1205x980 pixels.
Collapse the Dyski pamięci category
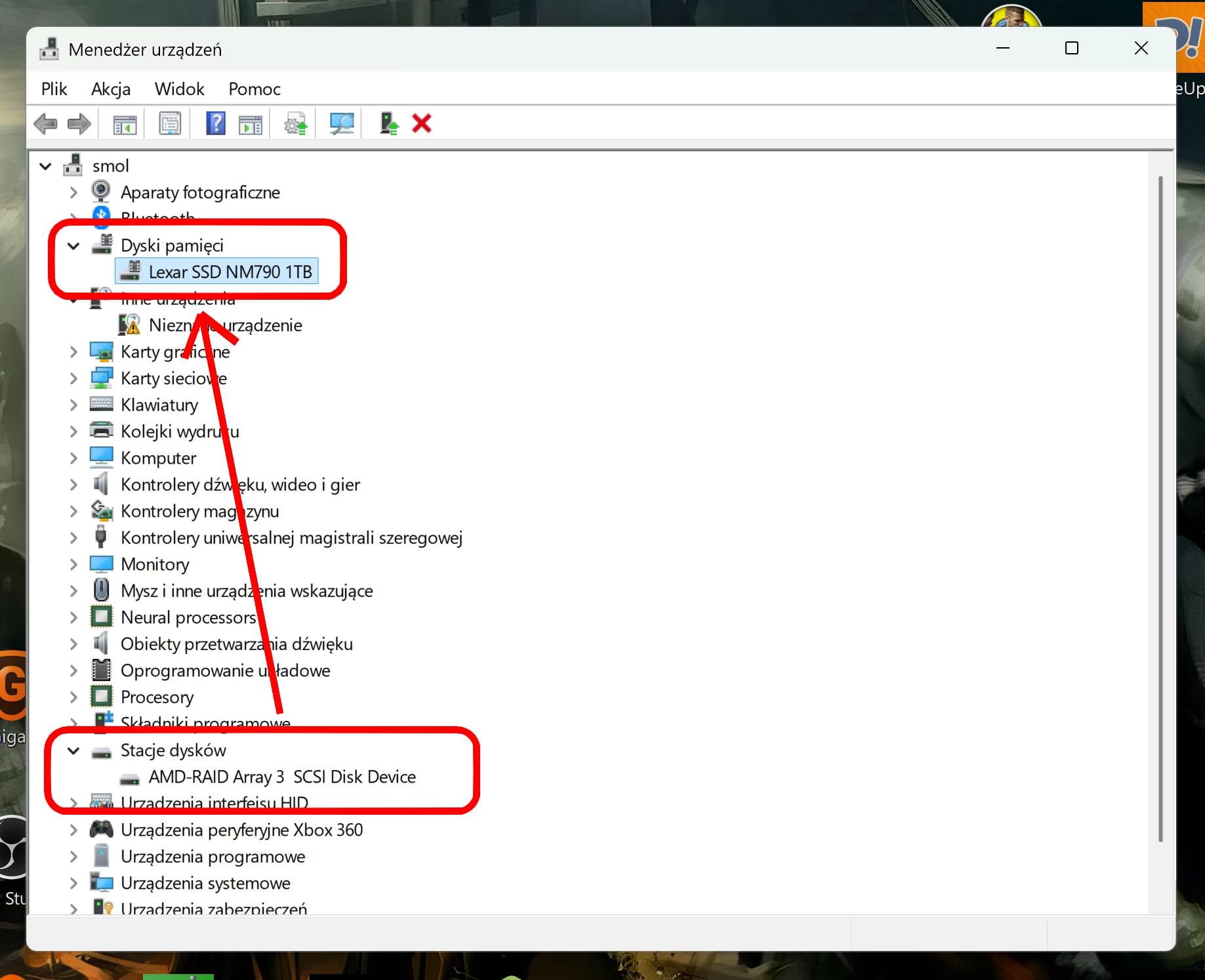[73, 246]
